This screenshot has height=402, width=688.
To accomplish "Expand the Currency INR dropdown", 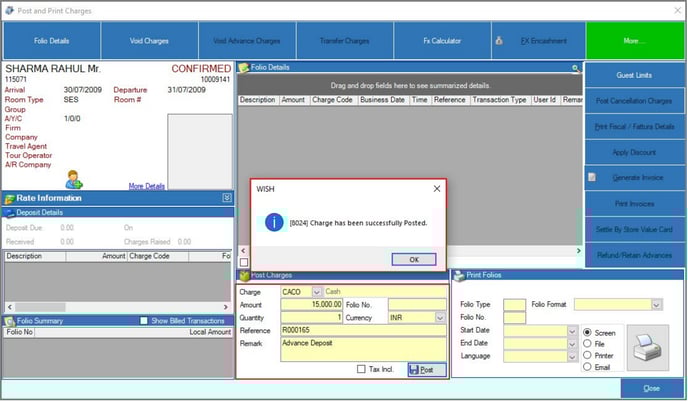I will (x=440, y=317).
